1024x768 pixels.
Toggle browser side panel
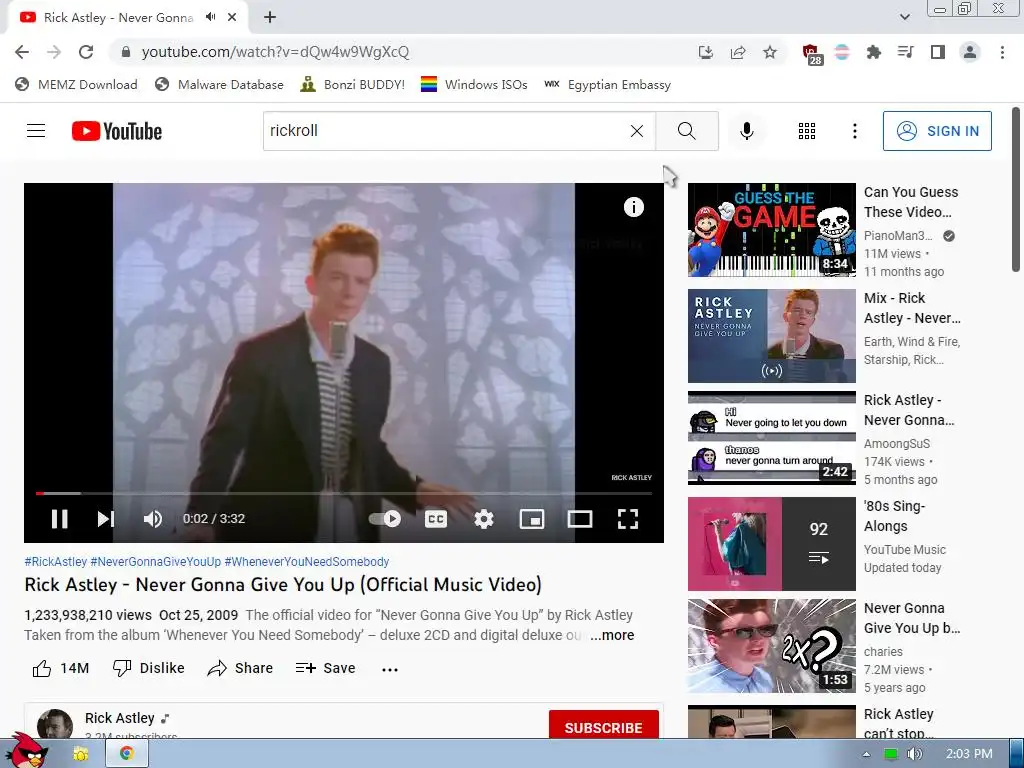(938, 52)
